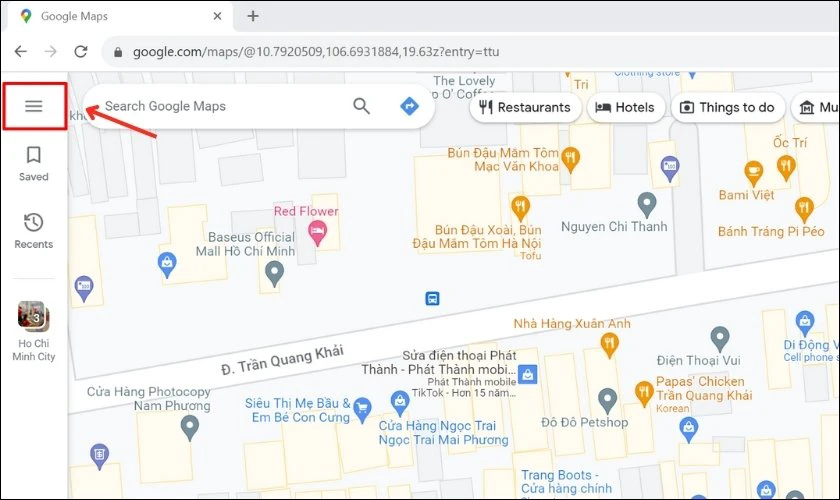Select Papas' Chicken restaurant pin
840x500 pixels.
click(644, 394)
